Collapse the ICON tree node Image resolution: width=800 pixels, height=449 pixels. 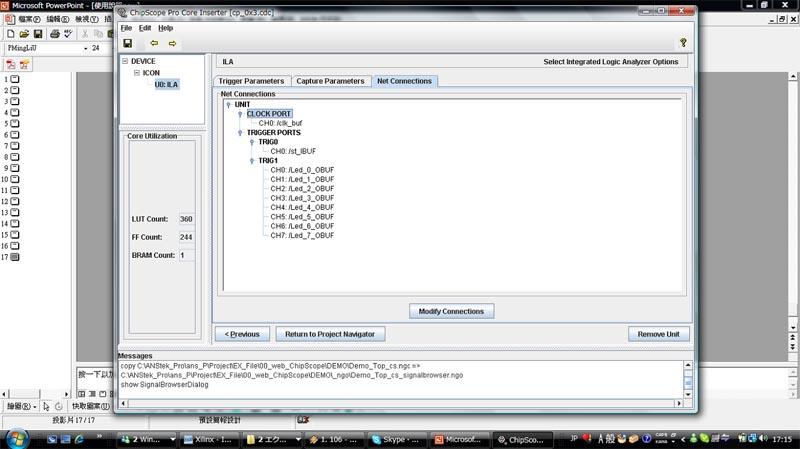(137, 72)
